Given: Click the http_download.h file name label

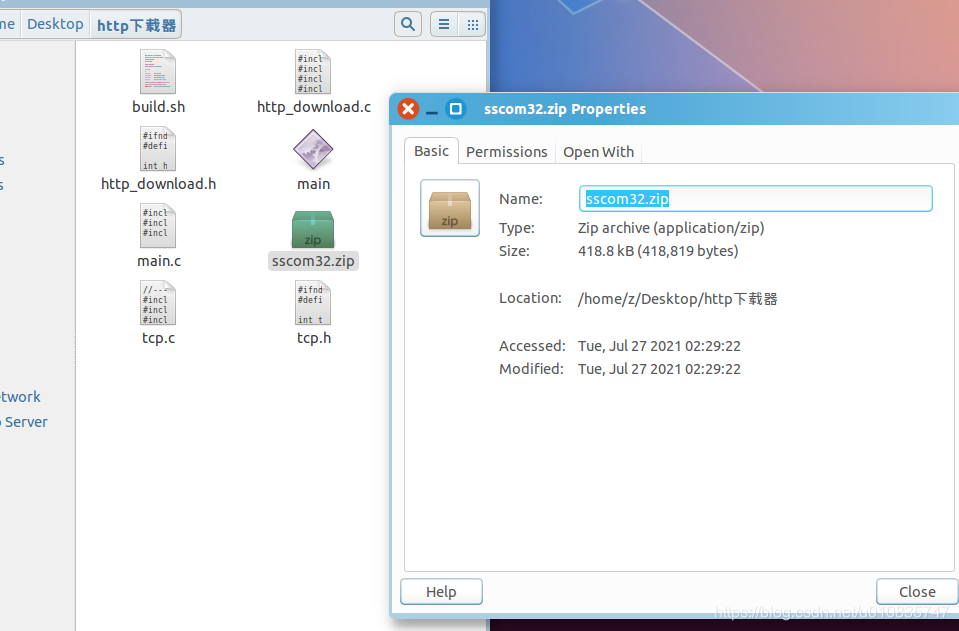Looking at the screenshot, I should click(158, 184).
